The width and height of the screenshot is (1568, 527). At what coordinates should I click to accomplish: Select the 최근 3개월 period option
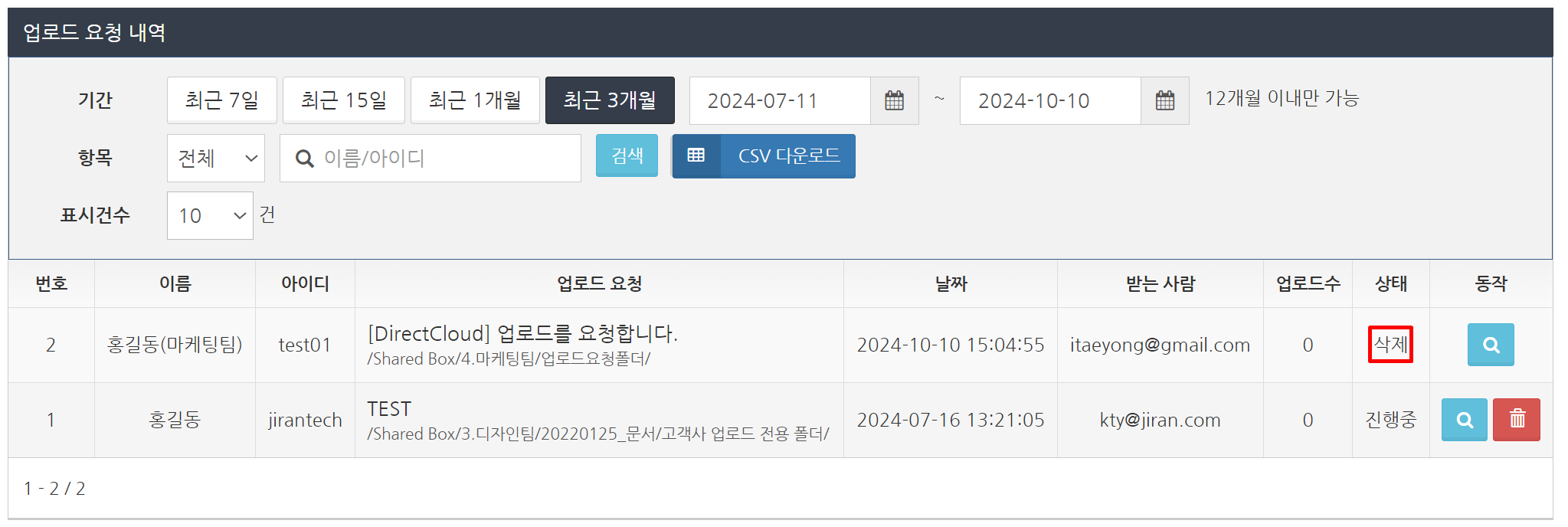click(610, 100)
